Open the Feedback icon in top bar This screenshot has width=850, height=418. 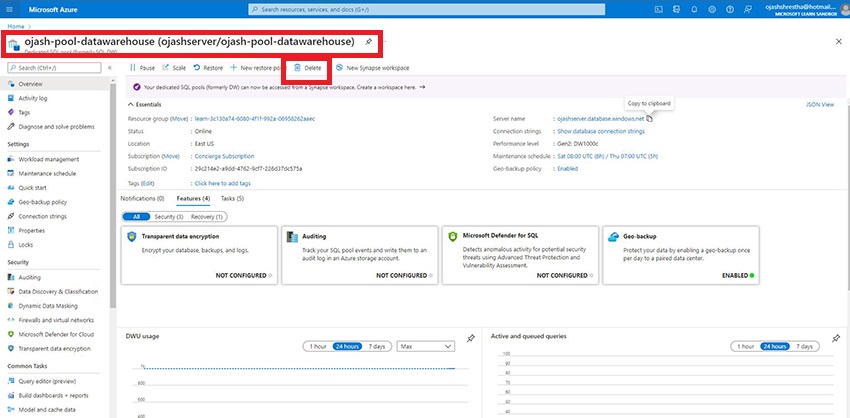pos(748,9)
